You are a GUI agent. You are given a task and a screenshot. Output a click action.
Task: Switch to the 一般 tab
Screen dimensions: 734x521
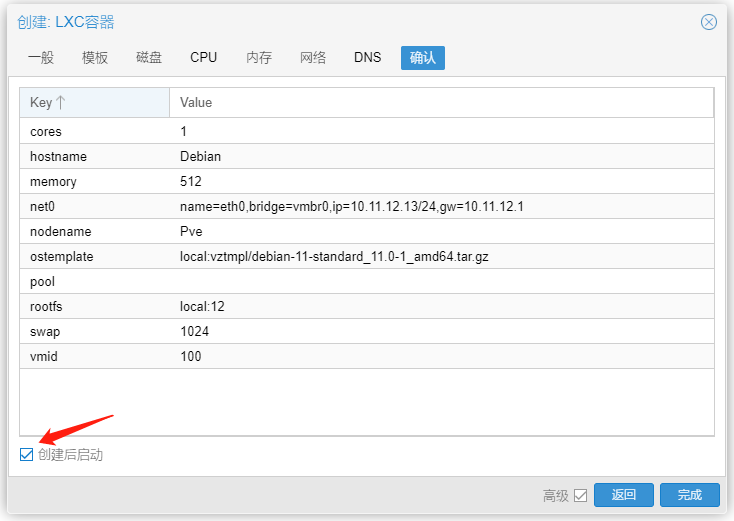(41, 58)
